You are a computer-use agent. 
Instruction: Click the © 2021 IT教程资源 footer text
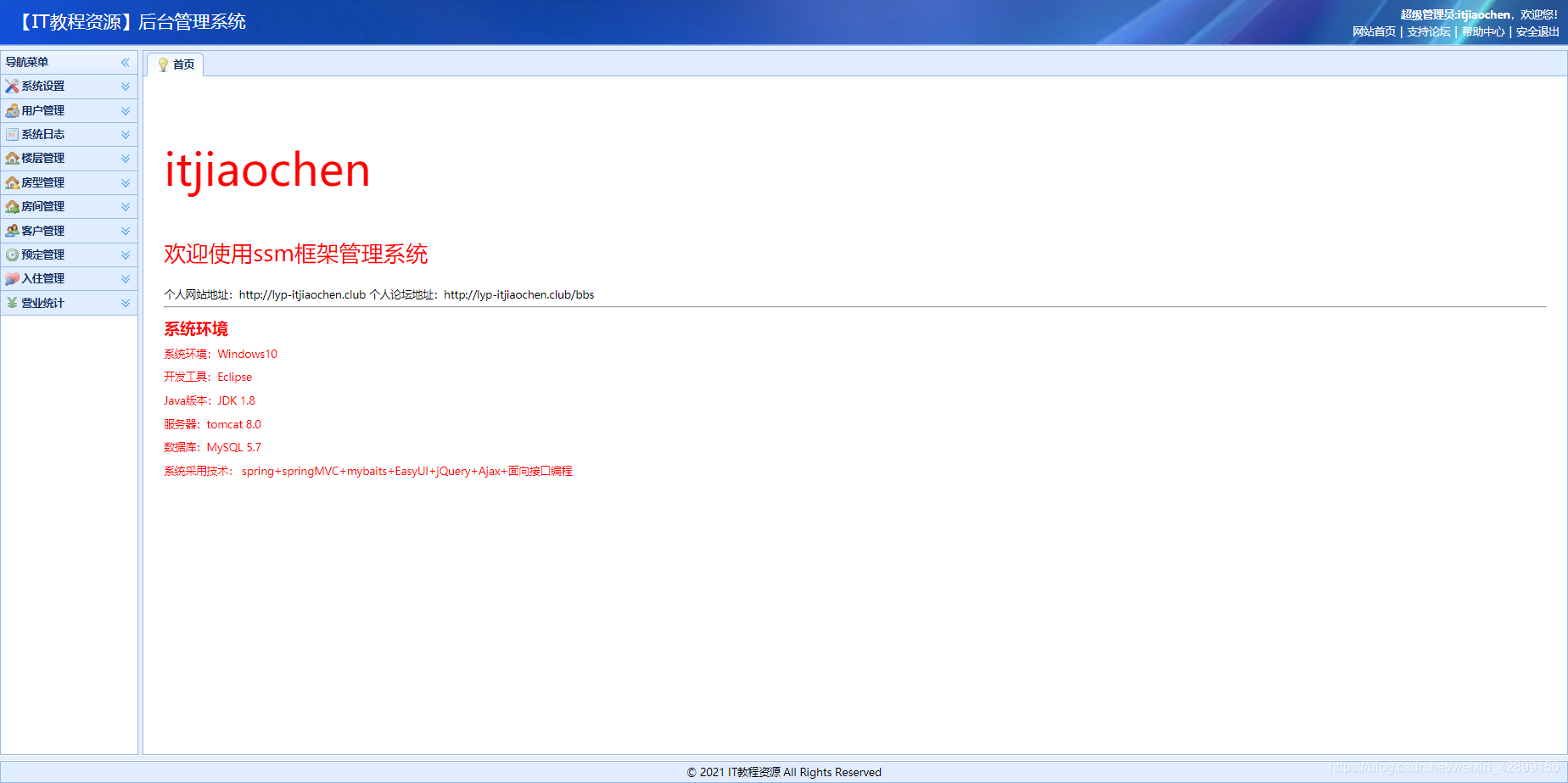tap(784, 772)
